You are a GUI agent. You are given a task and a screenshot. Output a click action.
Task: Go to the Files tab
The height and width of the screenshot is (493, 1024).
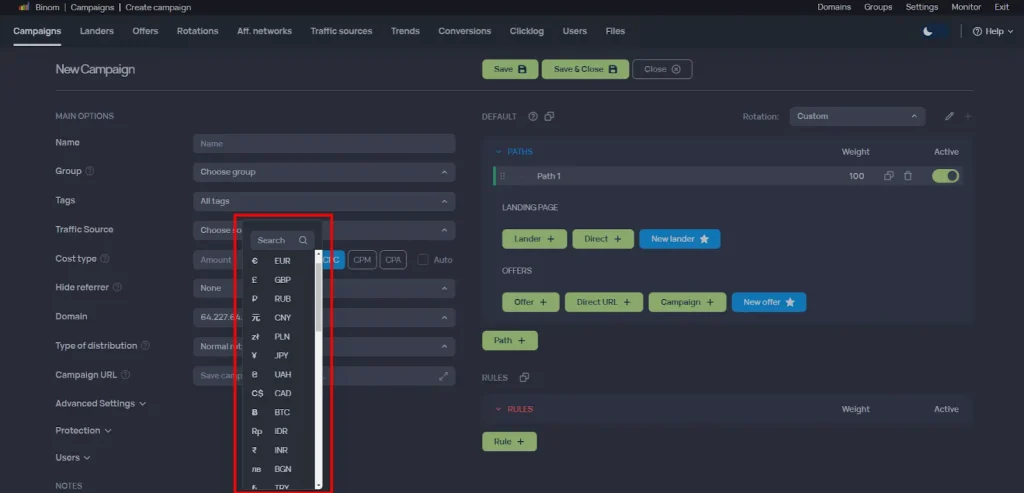click(x=615, y=31)
